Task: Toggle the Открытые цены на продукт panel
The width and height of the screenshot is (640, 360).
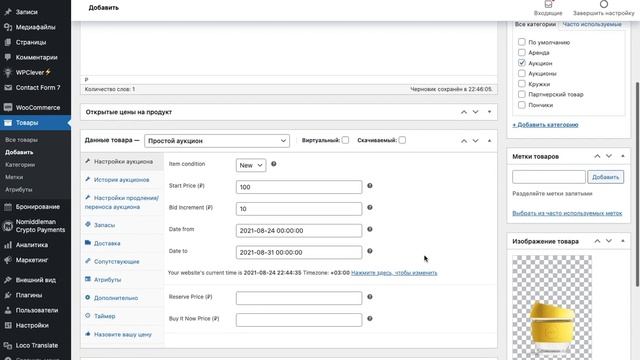Action: click(x=489, y=112)
